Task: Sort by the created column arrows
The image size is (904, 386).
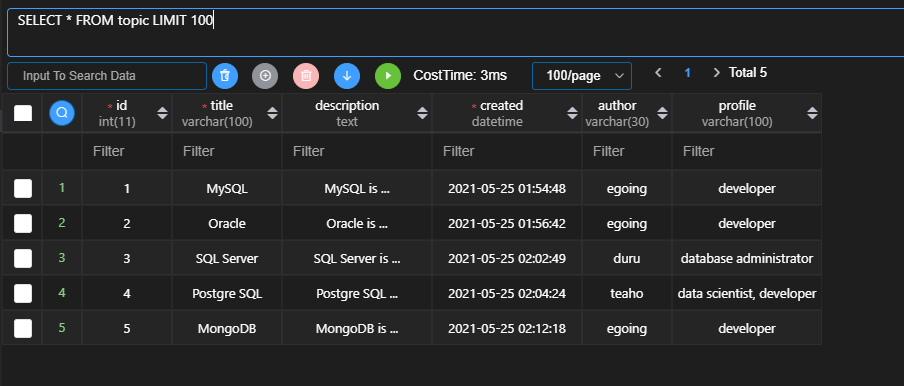Action: pyautogui.click(x=572, y=113)
